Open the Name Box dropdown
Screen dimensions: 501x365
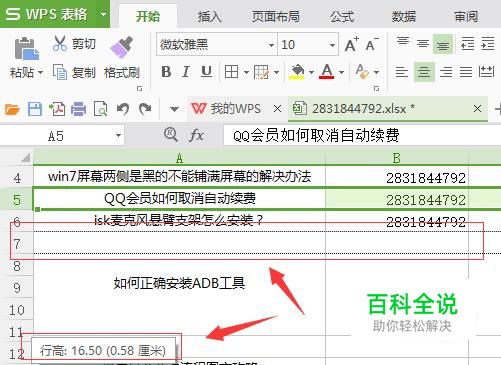[118, 136]
